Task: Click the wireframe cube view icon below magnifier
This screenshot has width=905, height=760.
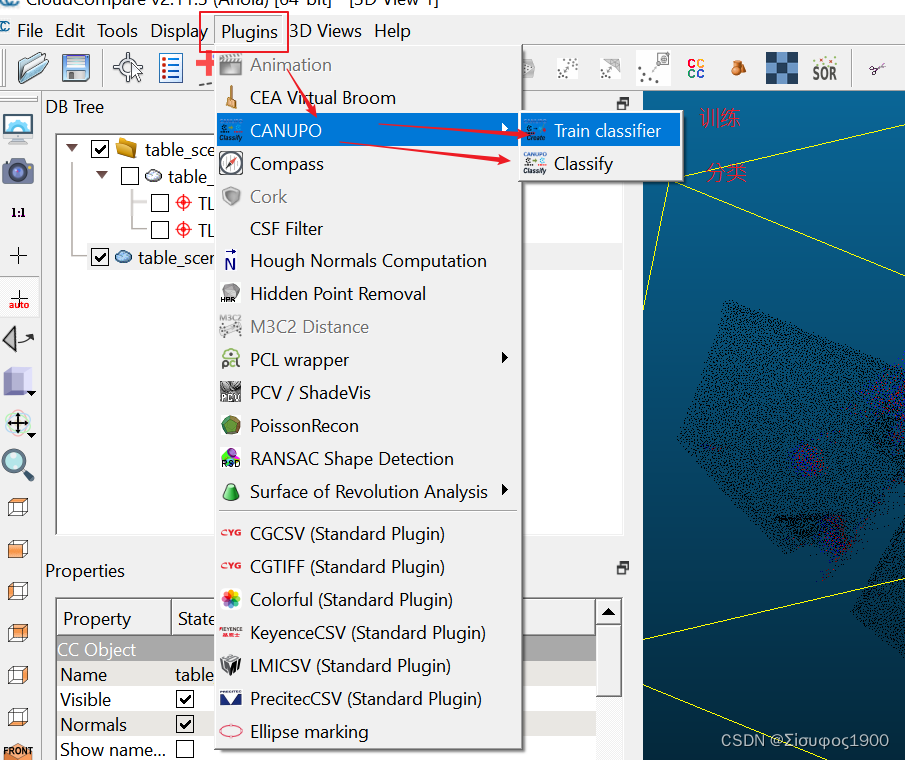Action: [18, 507]
